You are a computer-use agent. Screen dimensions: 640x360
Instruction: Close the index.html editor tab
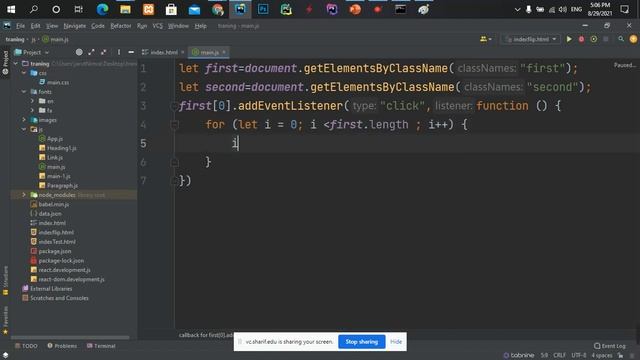tap(182, 52)
